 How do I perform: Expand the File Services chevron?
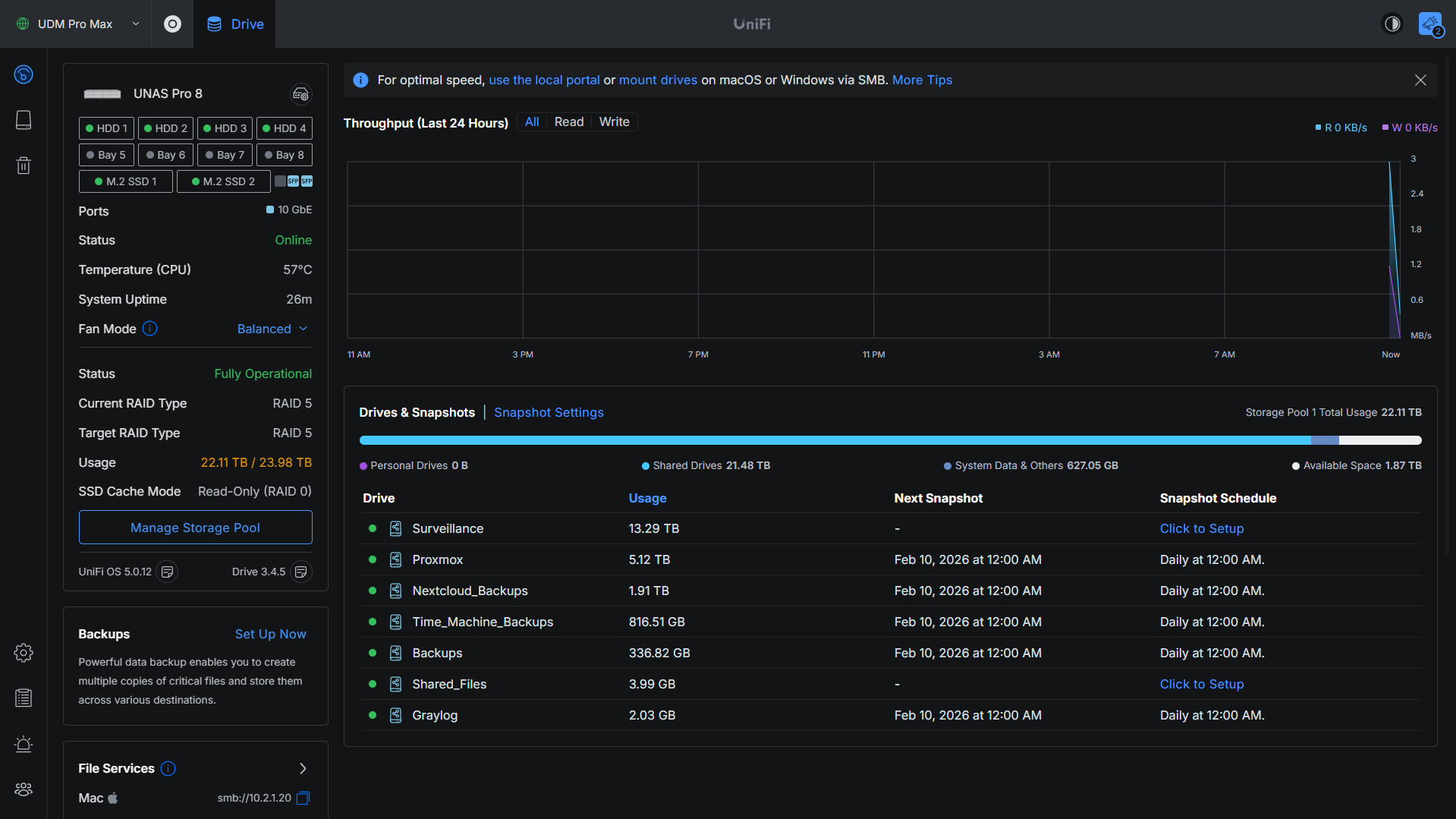303,769
